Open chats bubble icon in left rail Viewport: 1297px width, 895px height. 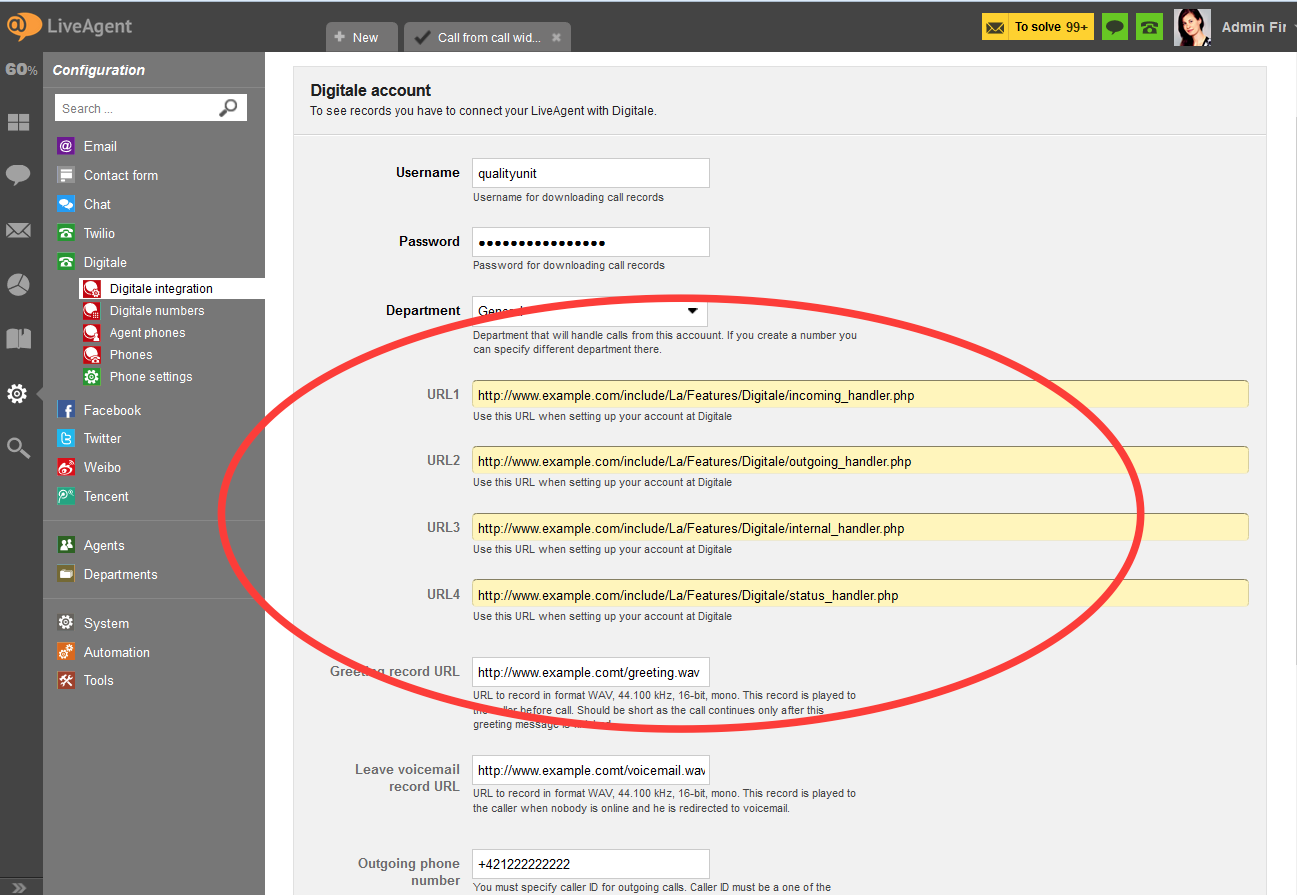[x=18, y=176]
